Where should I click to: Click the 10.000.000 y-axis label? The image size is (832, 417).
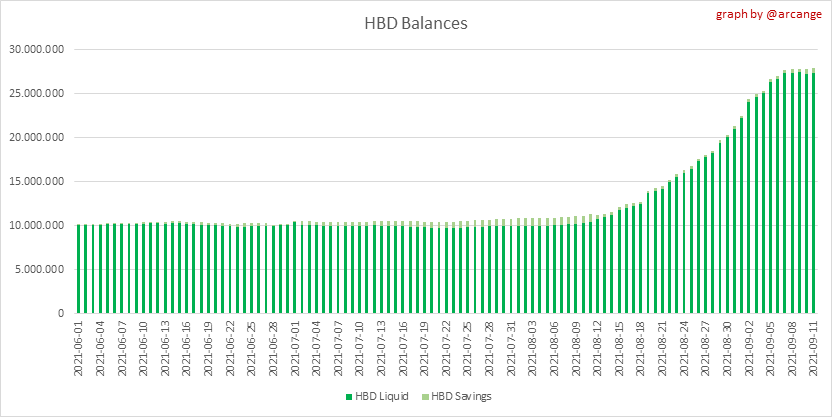pyautogui.click(x=37, y=226)
